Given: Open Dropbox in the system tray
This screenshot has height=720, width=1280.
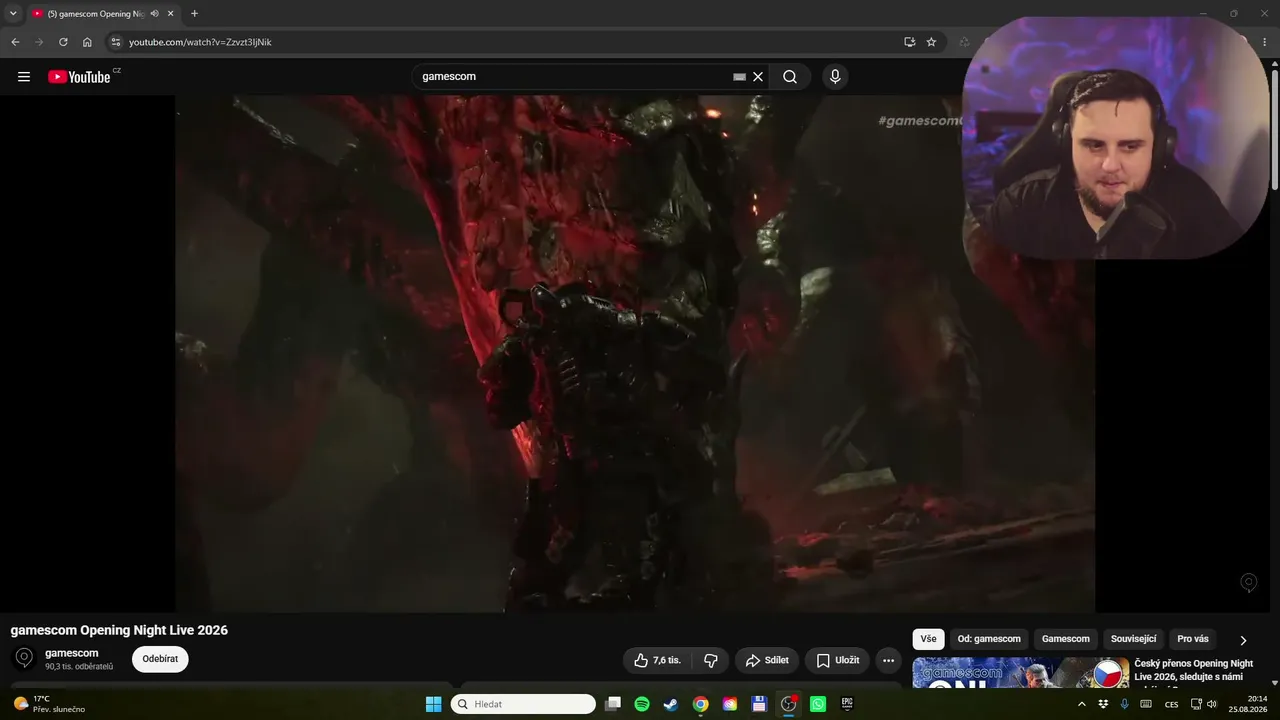Looking at the screenshot, I should pos(1103,704).
